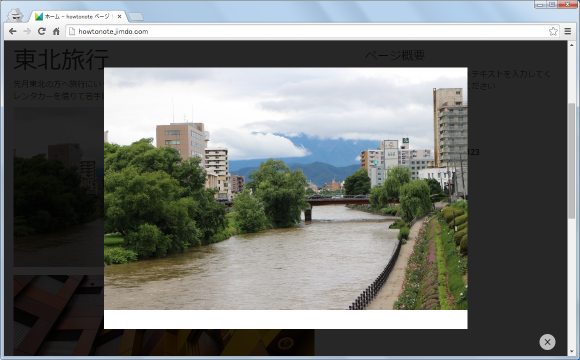Image resolution: width=580 pixels, height=360 pixels.
Task: Click the dimmed river thumbnail behind overlay
Action: [x=58, y=187]
